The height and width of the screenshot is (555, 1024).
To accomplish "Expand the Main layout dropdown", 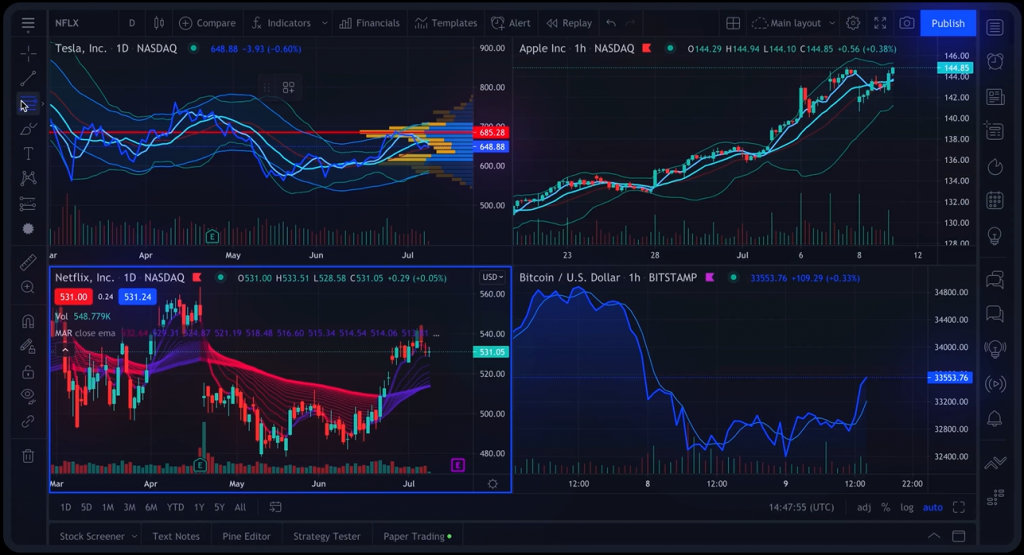I will click(831, 23).
